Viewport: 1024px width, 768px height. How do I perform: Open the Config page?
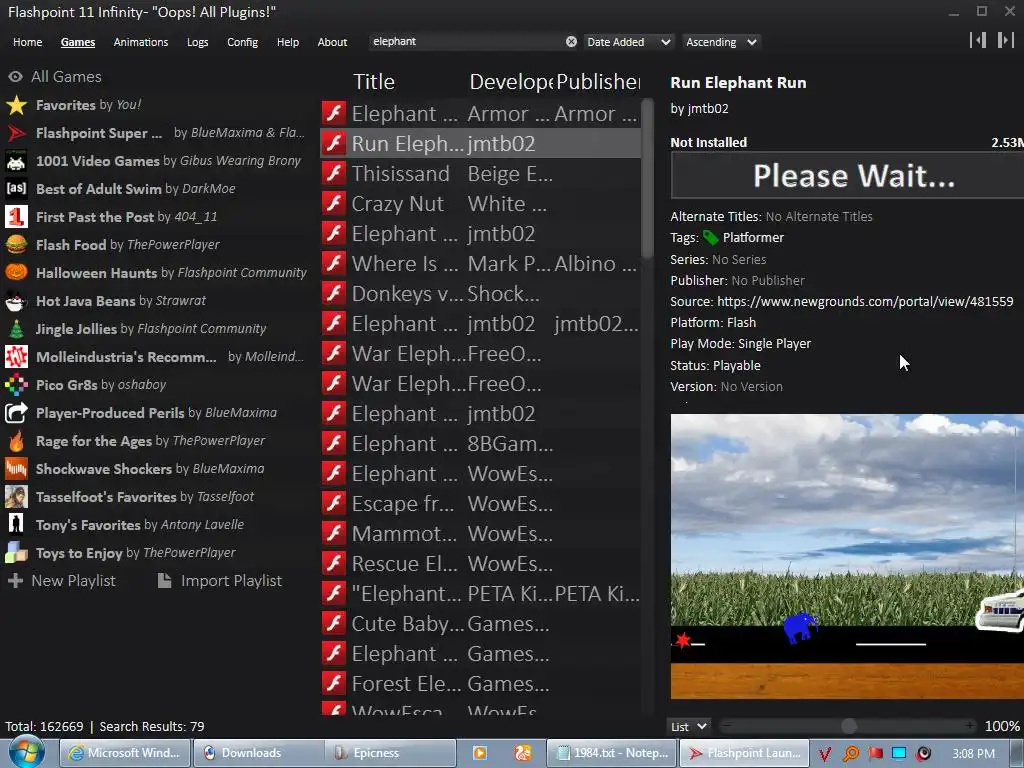coord(242,42)
